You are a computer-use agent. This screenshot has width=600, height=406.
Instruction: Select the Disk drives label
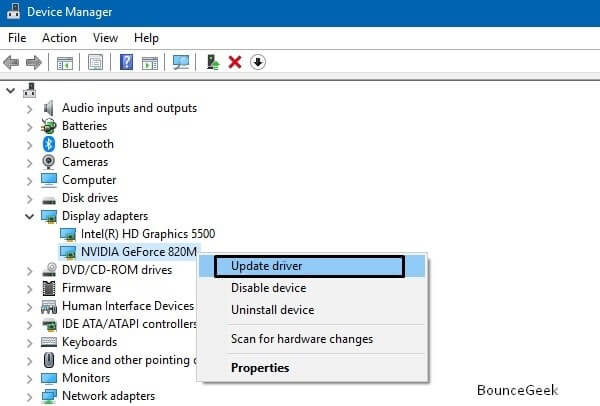pos(90,198)
